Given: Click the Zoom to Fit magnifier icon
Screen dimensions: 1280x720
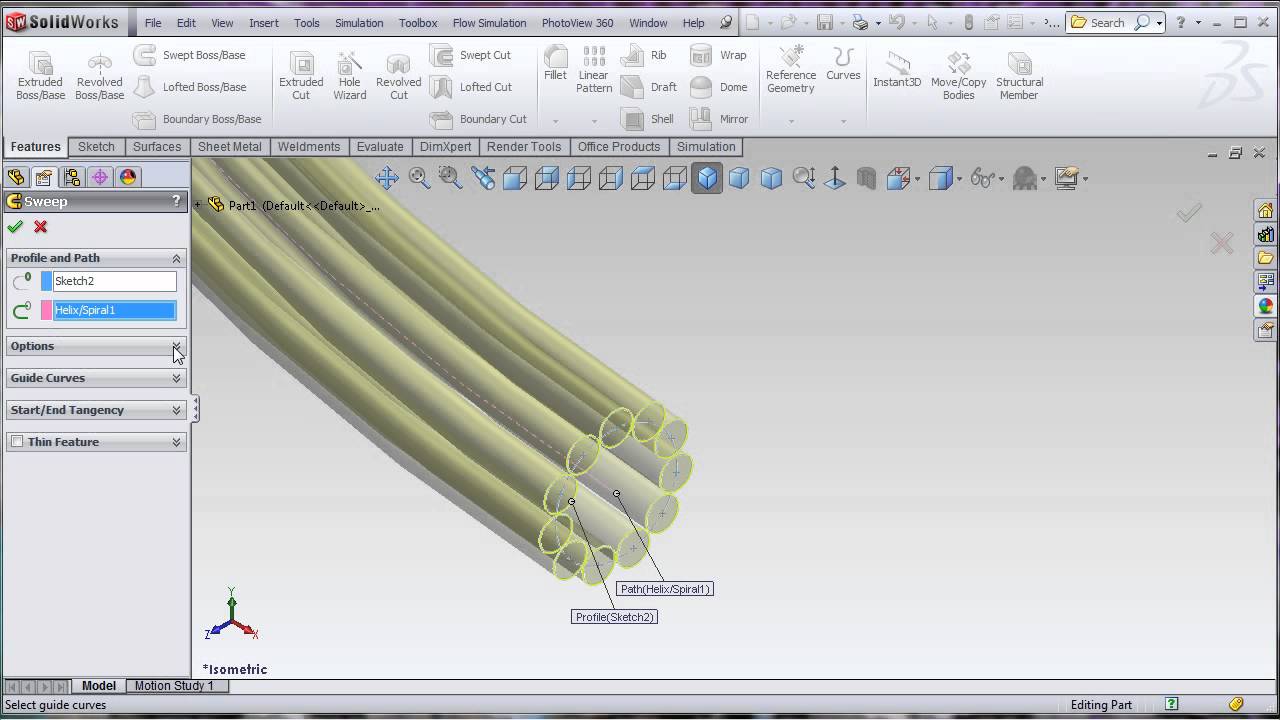Looking at the screenshot, I should (419, 179).
